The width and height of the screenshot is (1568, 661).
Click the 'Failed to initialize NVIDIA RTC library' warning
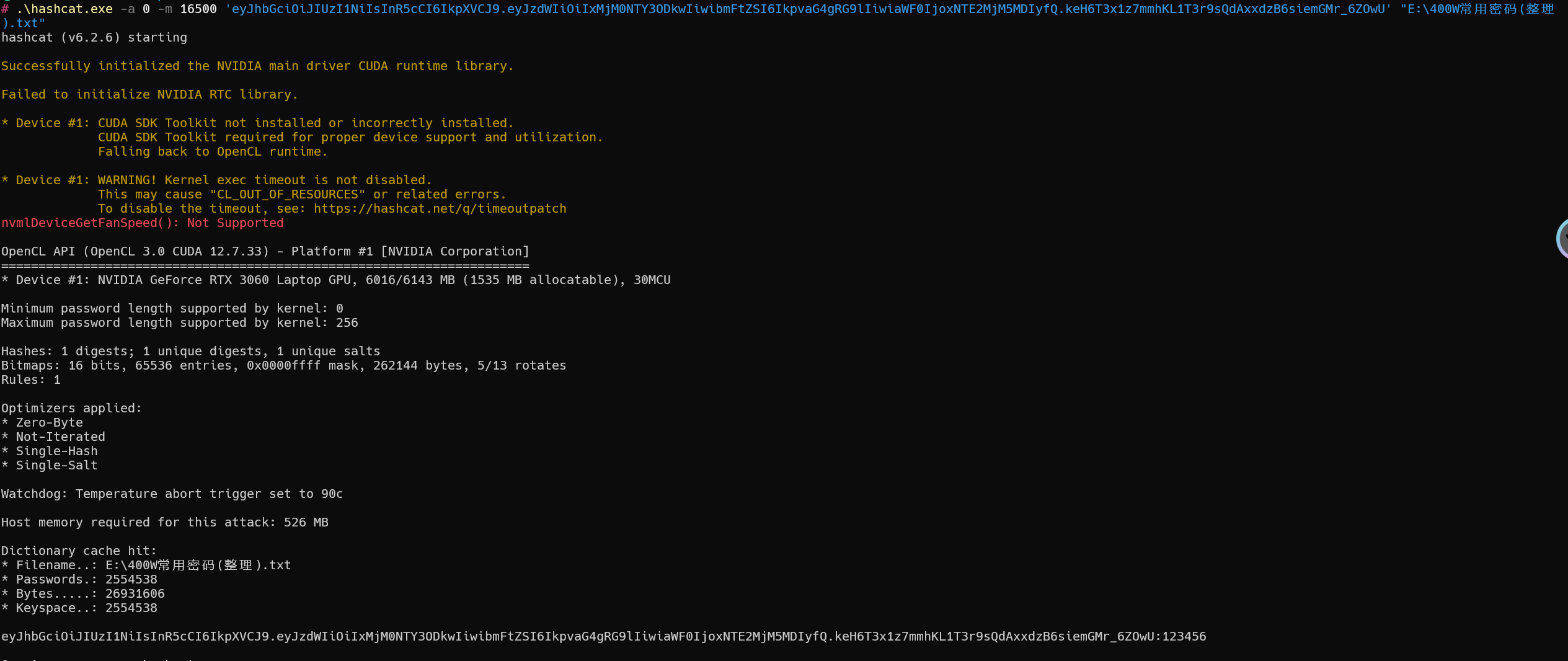click(x=149, y=94)
